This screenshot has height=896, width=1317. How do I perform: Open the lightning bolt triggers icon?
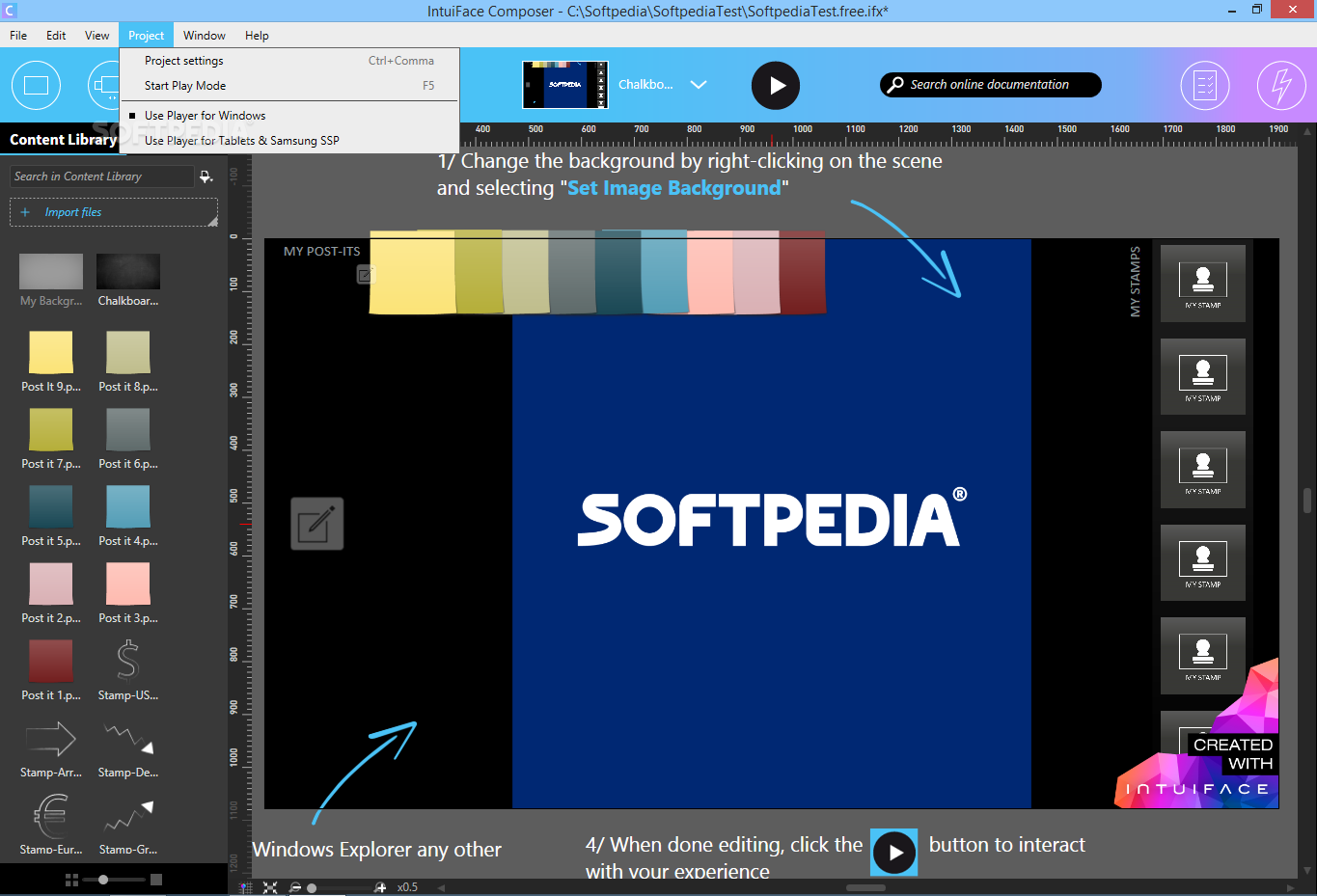[x=1281, y=85]
